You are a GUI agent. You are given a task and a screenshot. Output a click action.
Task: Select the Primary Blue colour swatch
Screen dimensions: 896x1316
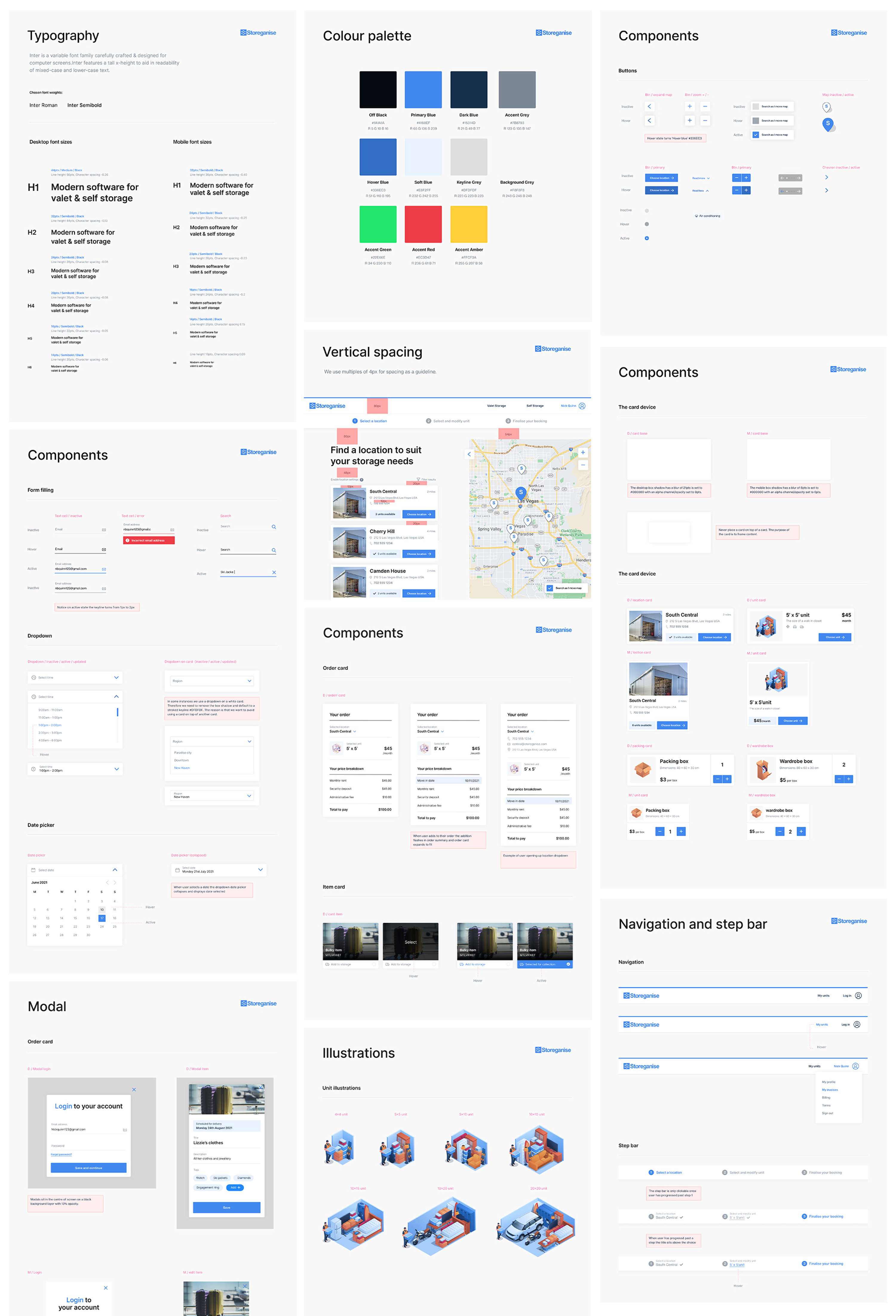click(x=423, y=90)
